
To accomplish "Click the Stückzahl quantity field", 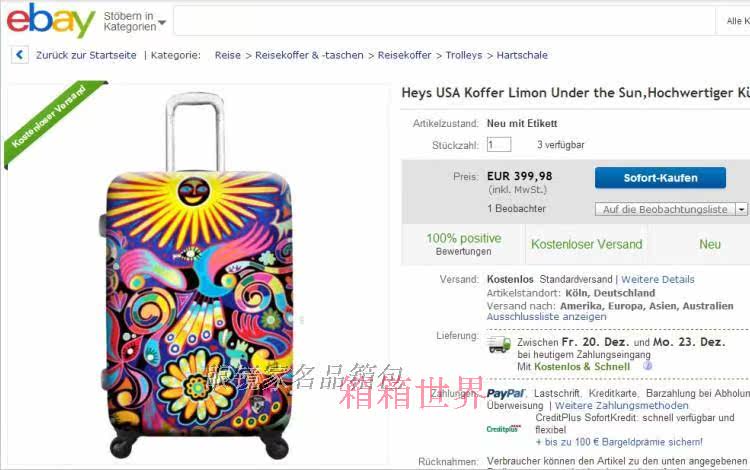I will click(499, 144).
